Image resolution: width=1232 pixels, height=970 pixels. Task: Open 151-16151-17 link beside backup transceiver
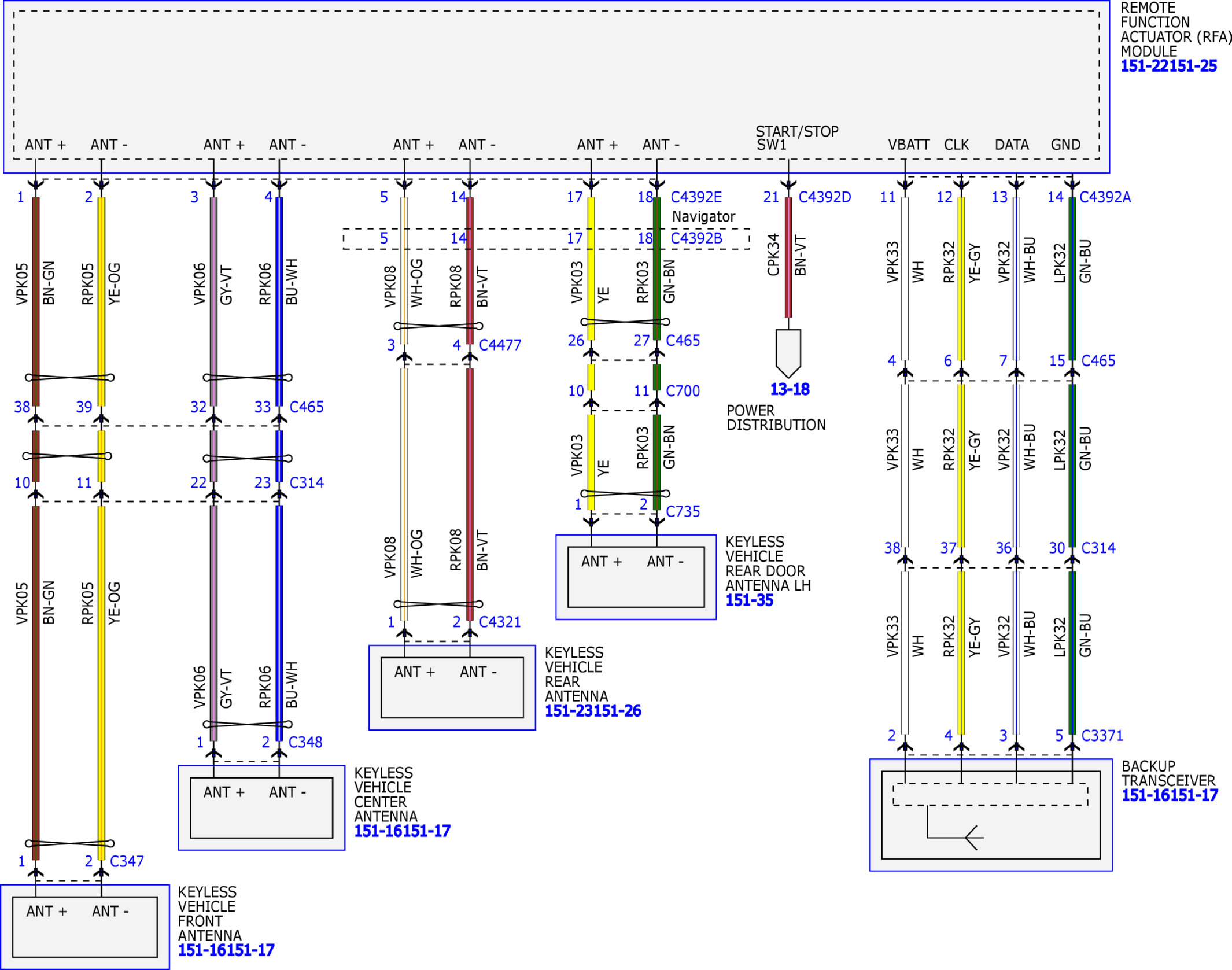click(1170, 795)
